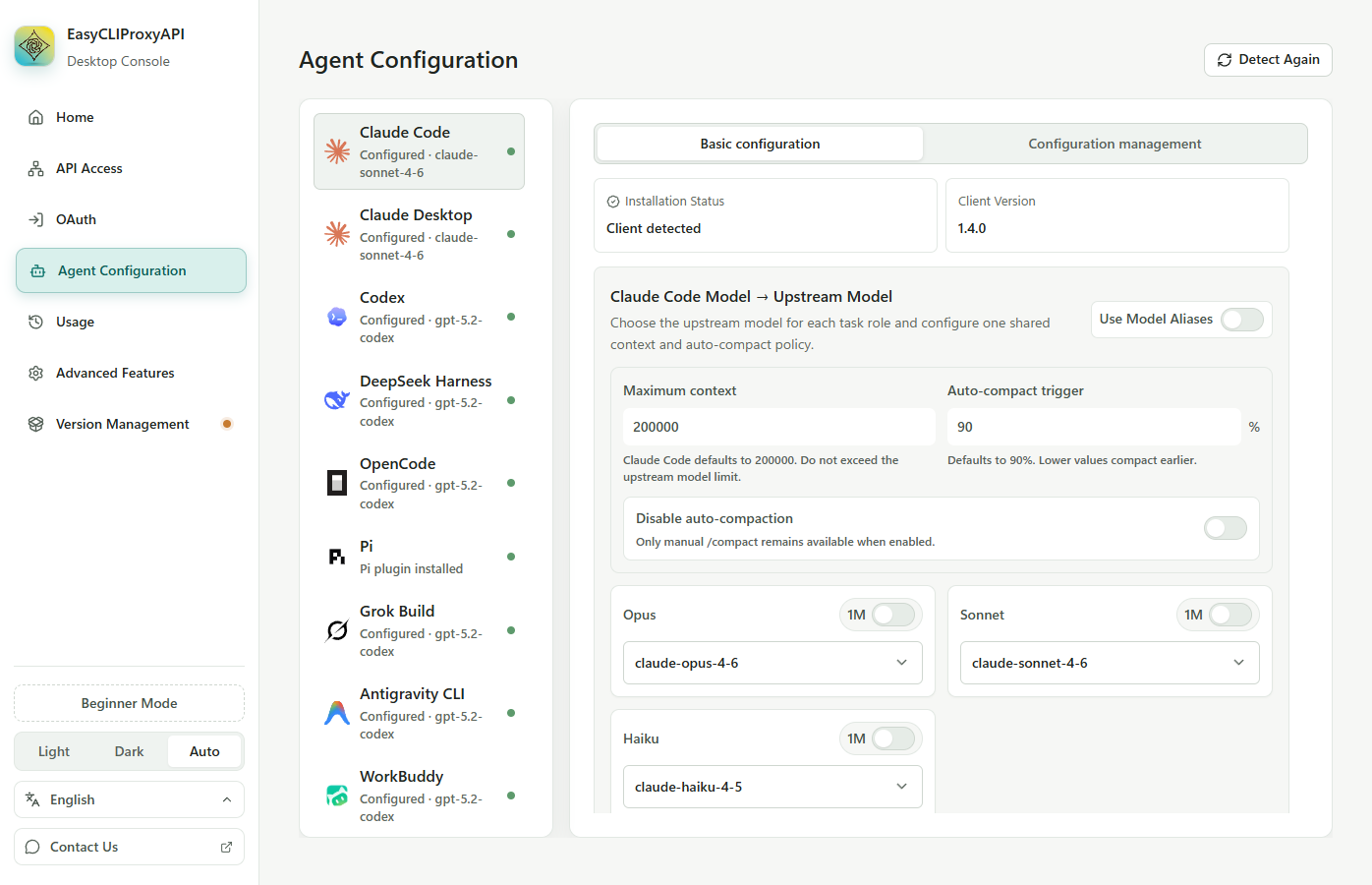Select the WorkBuddy agent entry
The image size is (1372, 885).
pos(419,796)
